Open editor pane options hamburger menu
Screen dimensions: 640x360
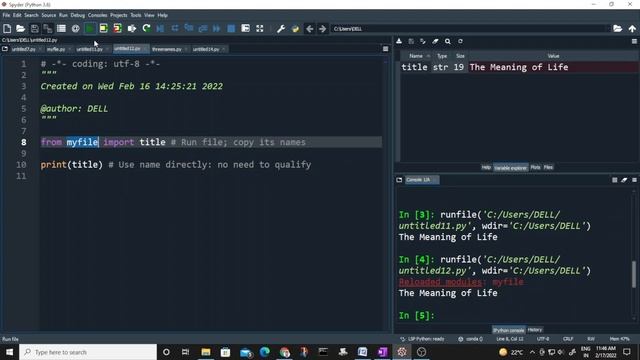pos(386,49)
